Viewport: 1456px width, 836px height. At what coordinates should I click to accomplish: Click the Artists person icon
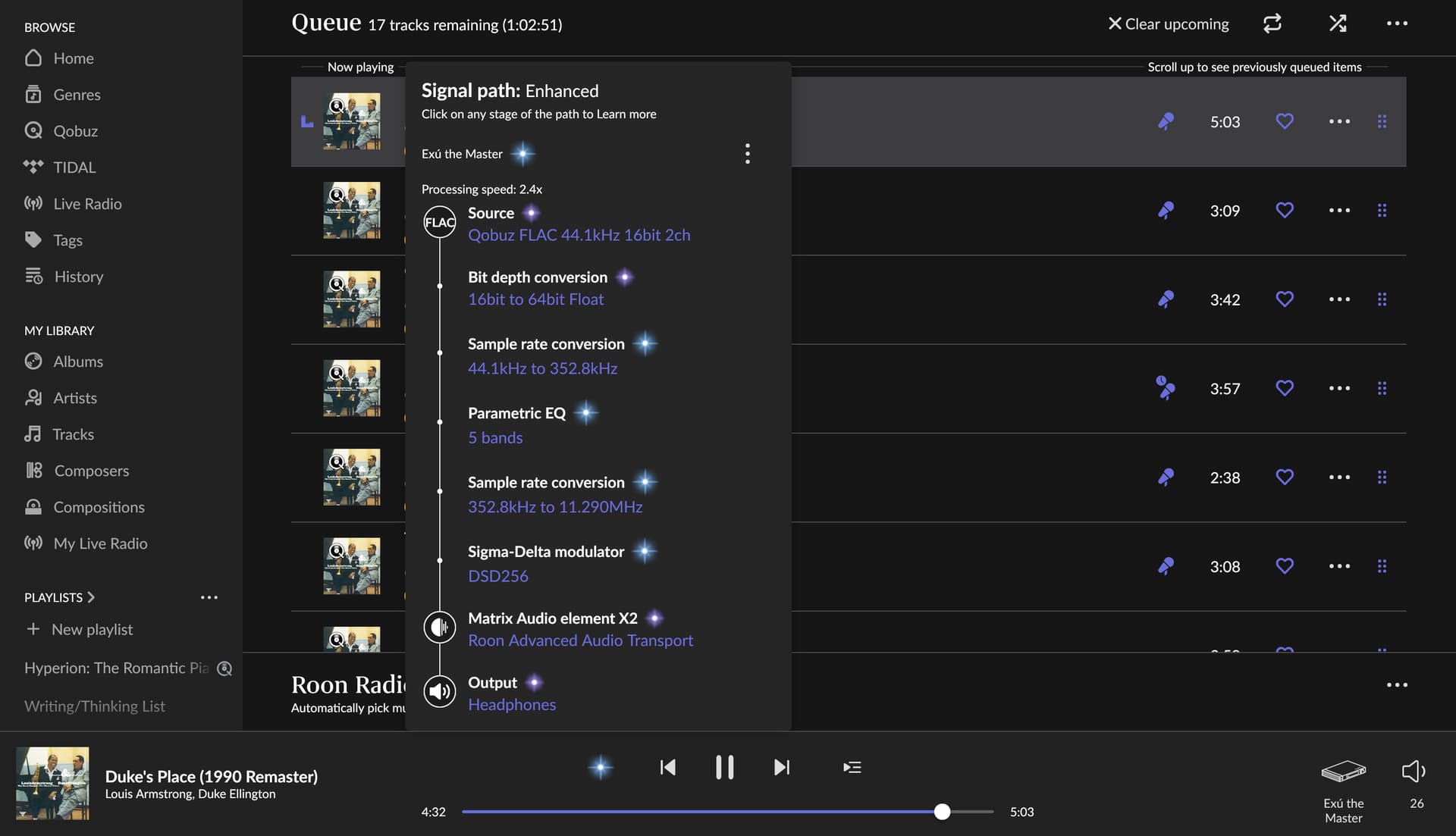pos(33,398)
